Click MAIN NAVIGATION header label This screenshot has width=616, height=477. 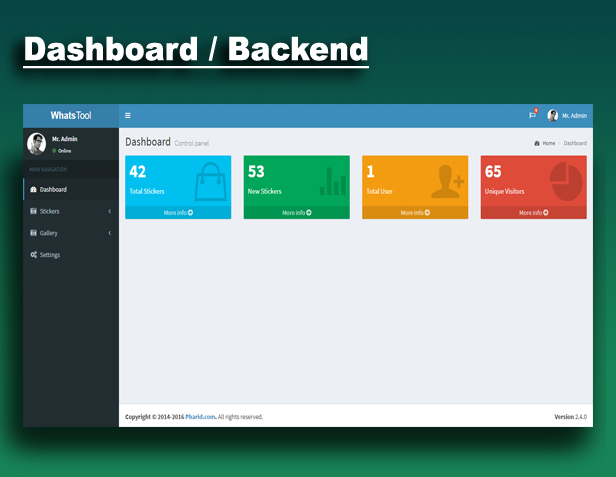point(48,169)
